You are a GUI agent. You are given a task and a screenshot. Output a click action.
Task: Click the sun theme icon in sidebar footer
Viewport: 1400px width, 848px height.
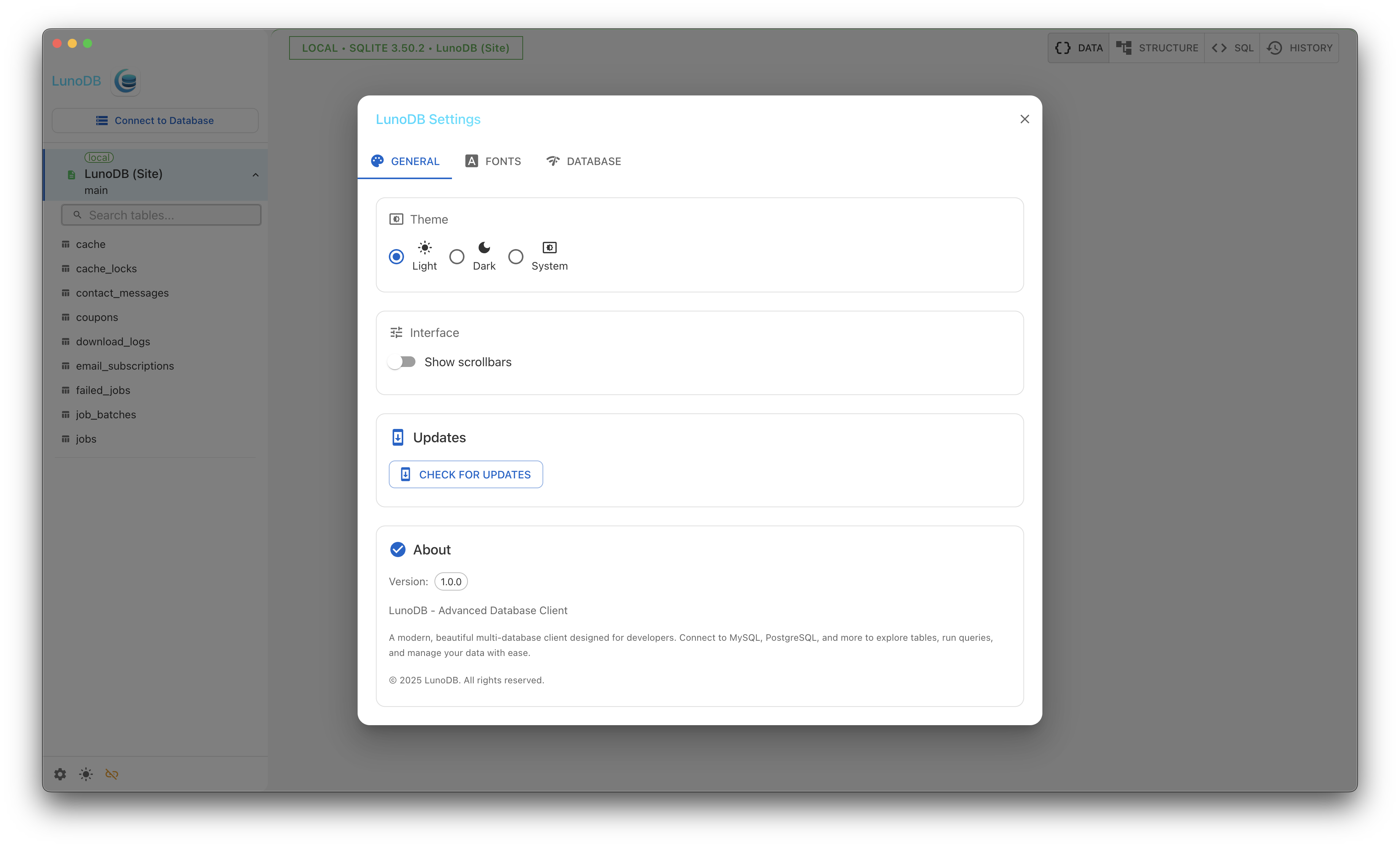(86, 774)
